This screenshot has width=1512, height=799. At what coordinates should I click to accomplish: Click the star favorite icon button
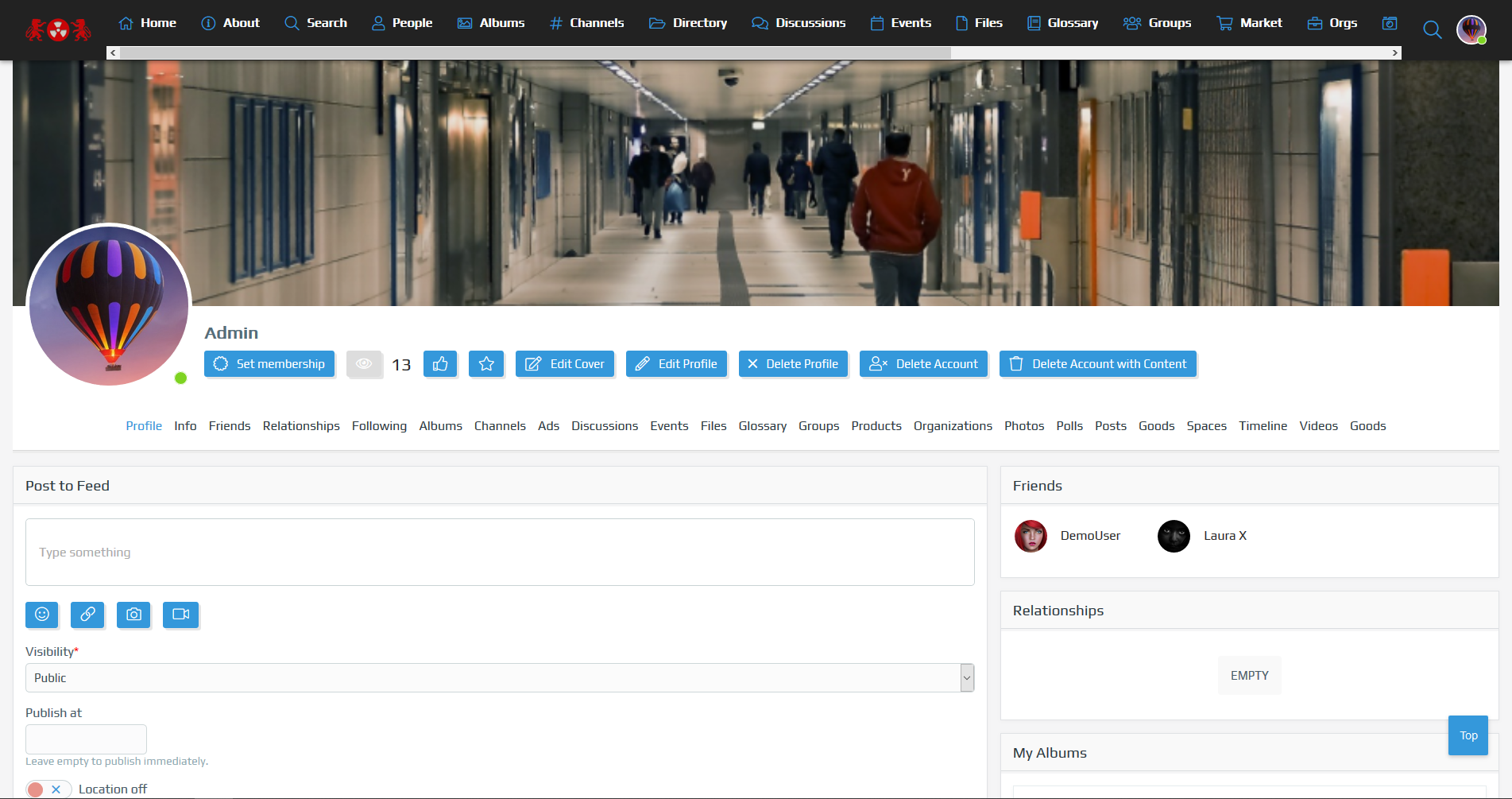pos(486,364)
